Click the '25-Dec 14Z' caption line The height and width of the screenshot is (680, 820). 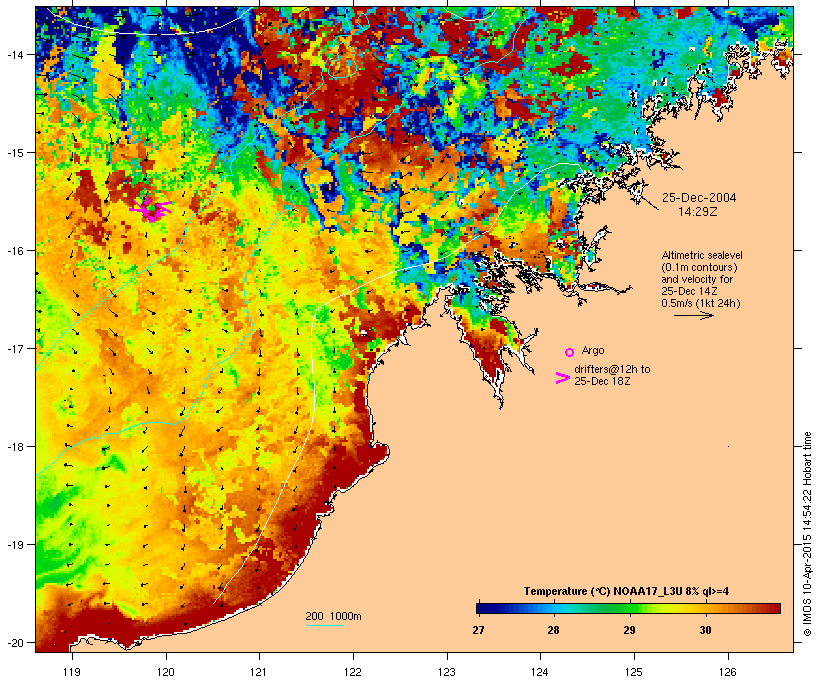[689, 291]
